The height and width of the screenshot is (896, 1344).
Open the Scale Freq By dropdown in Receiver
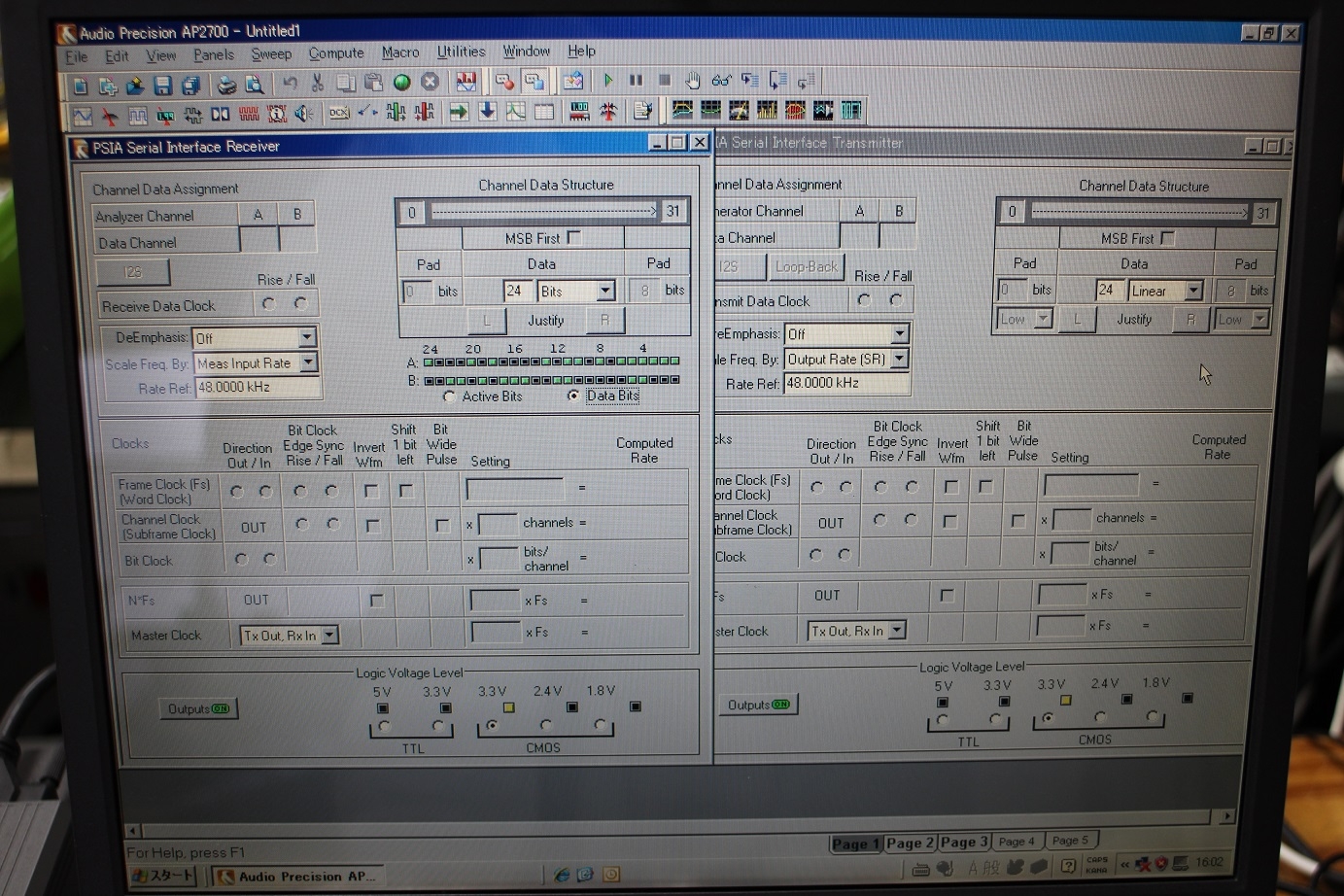click(308, 362)
